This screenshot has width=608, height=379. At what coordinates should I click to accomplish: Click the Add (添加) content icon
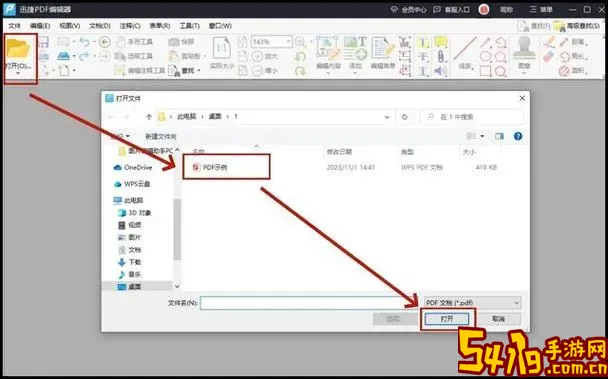355,48
